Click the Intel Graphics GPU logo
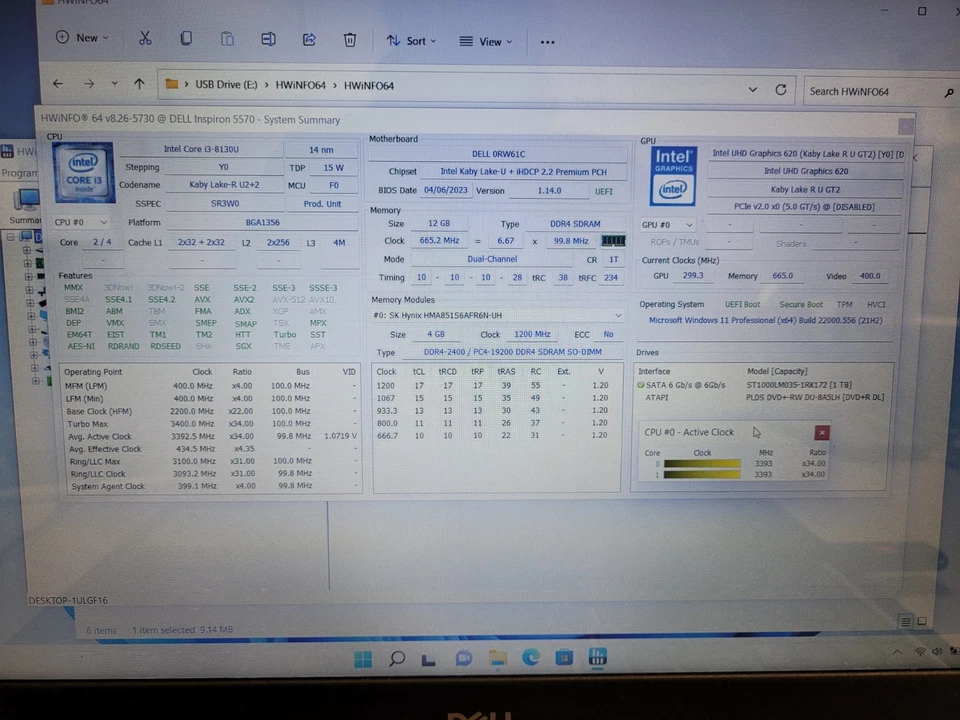The height and width of the screenshot is (720, 960). [x=673, y=176]
